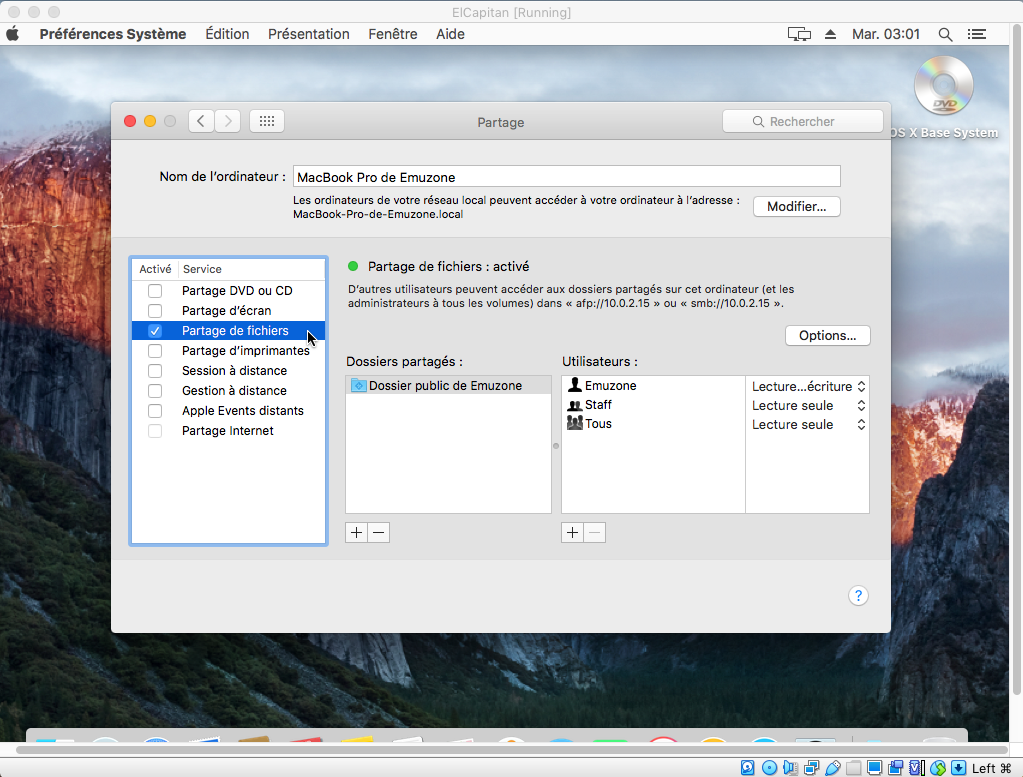
Task: Click VirtualBox display status icon
Action: [874, 767]
